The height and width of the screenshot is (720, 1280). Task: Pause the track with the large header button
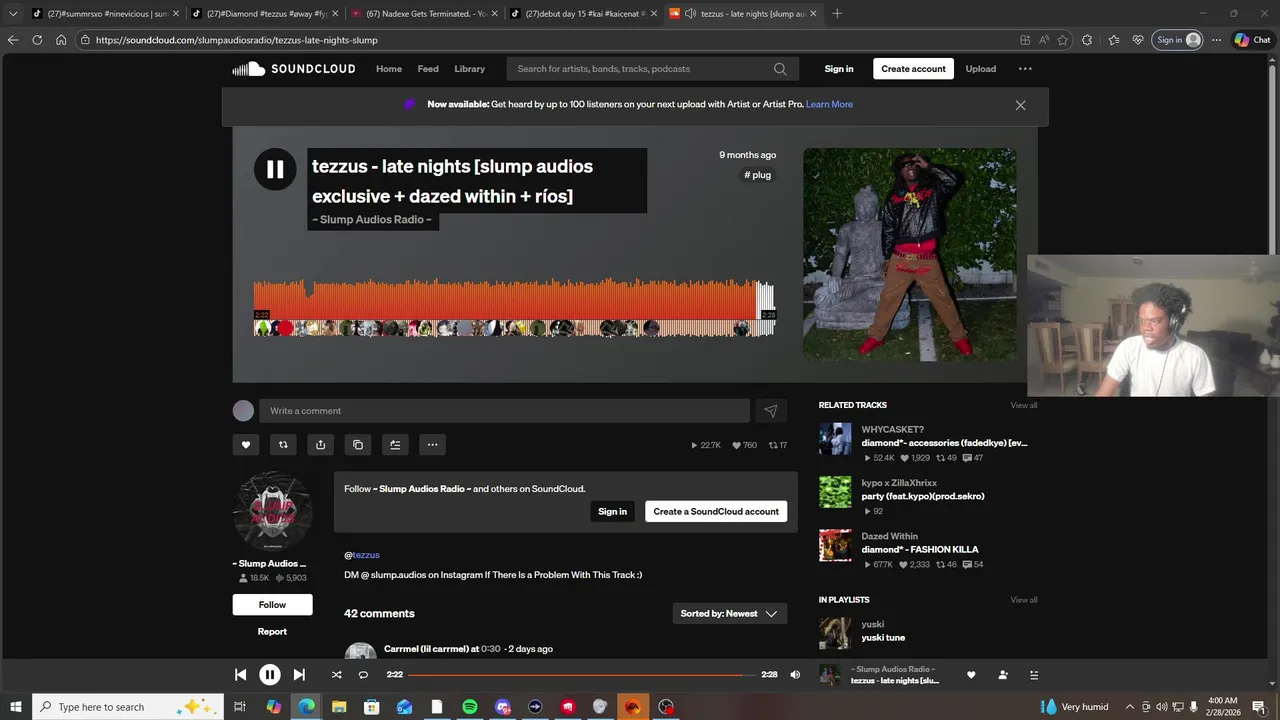(275, 169)
